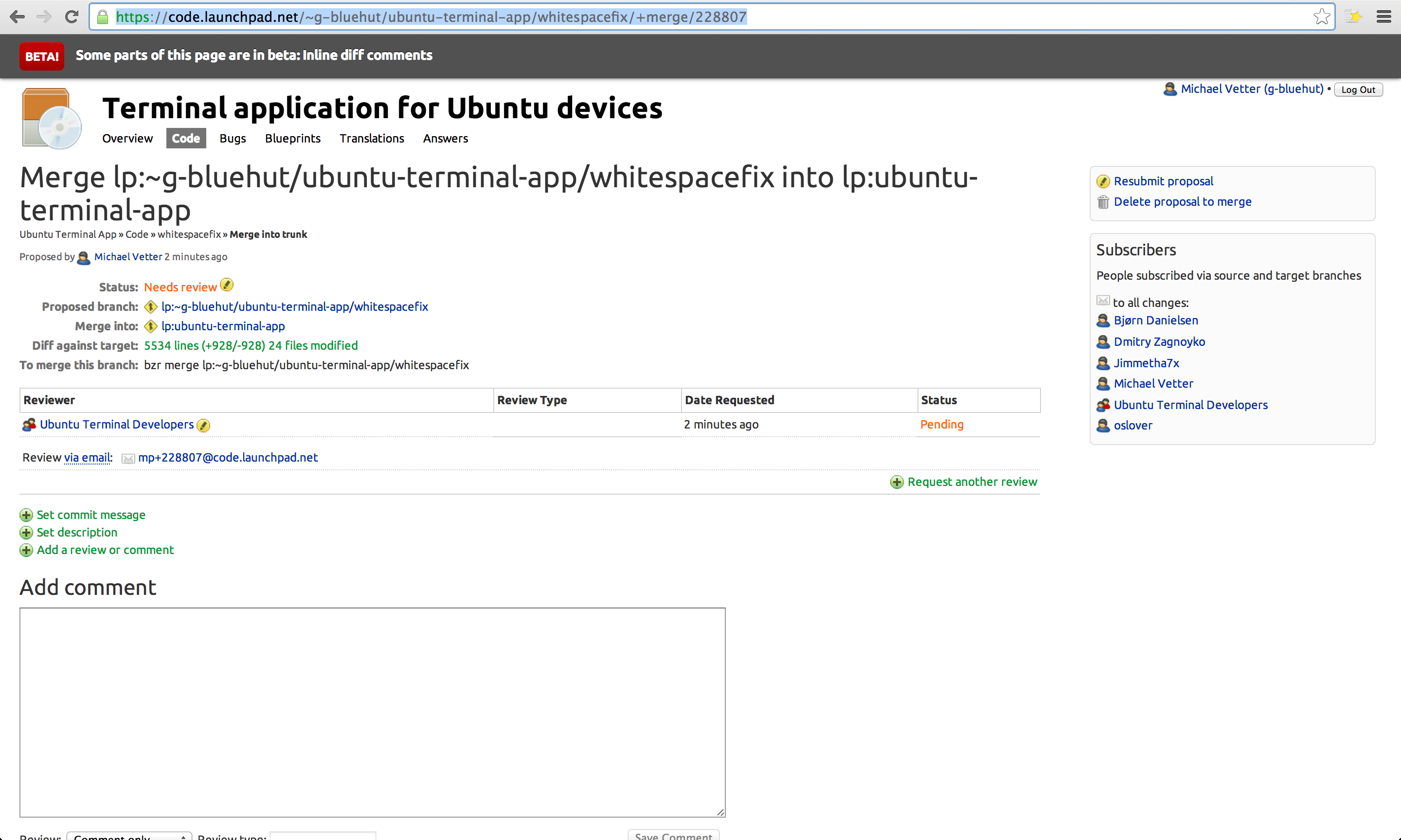View the 5534 lines diff link
1401x840 pixels.
[251, 346]
